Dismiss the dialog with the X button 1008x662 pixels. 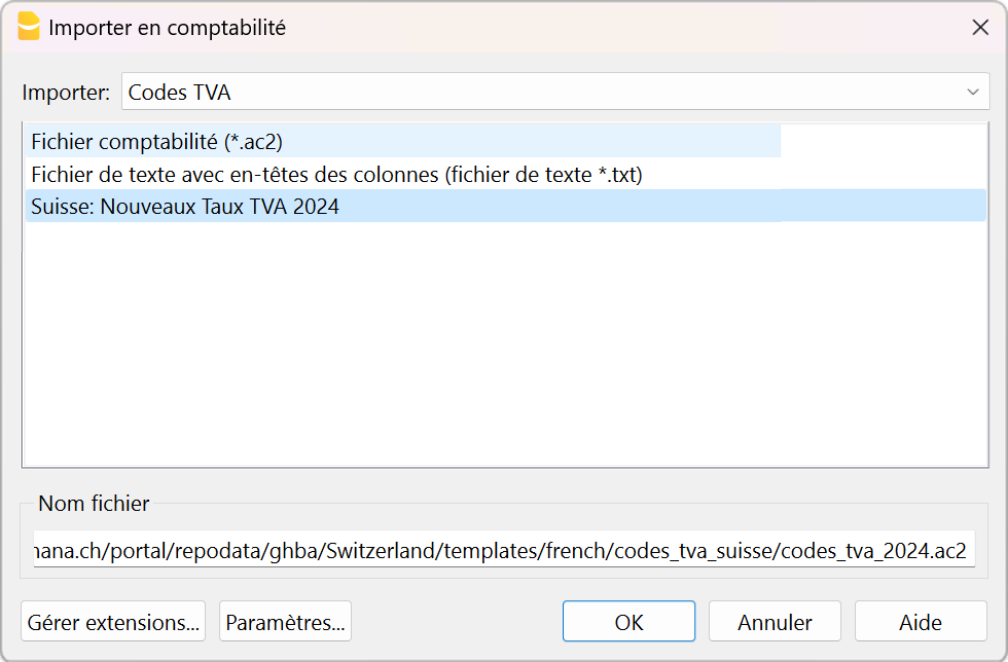click(x=979, y=27)
